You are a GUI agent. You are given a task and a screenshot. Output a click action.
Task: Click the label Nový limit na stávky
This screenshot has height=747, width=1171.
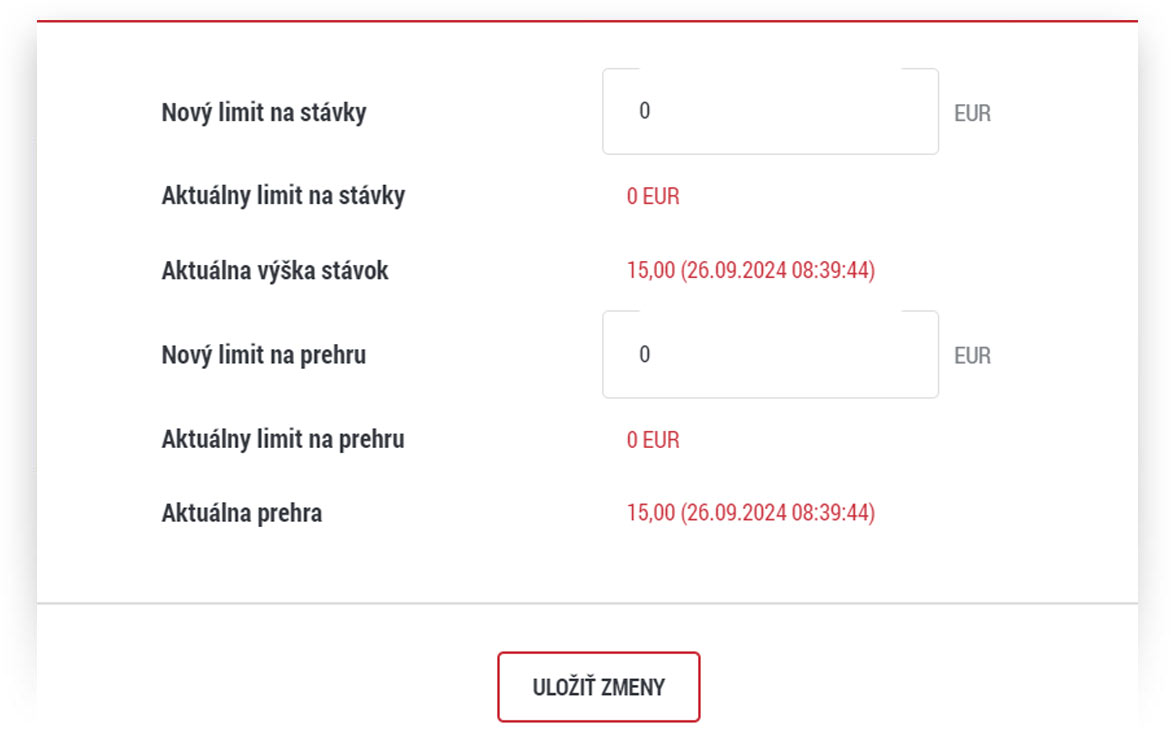(x=262, y=113)
